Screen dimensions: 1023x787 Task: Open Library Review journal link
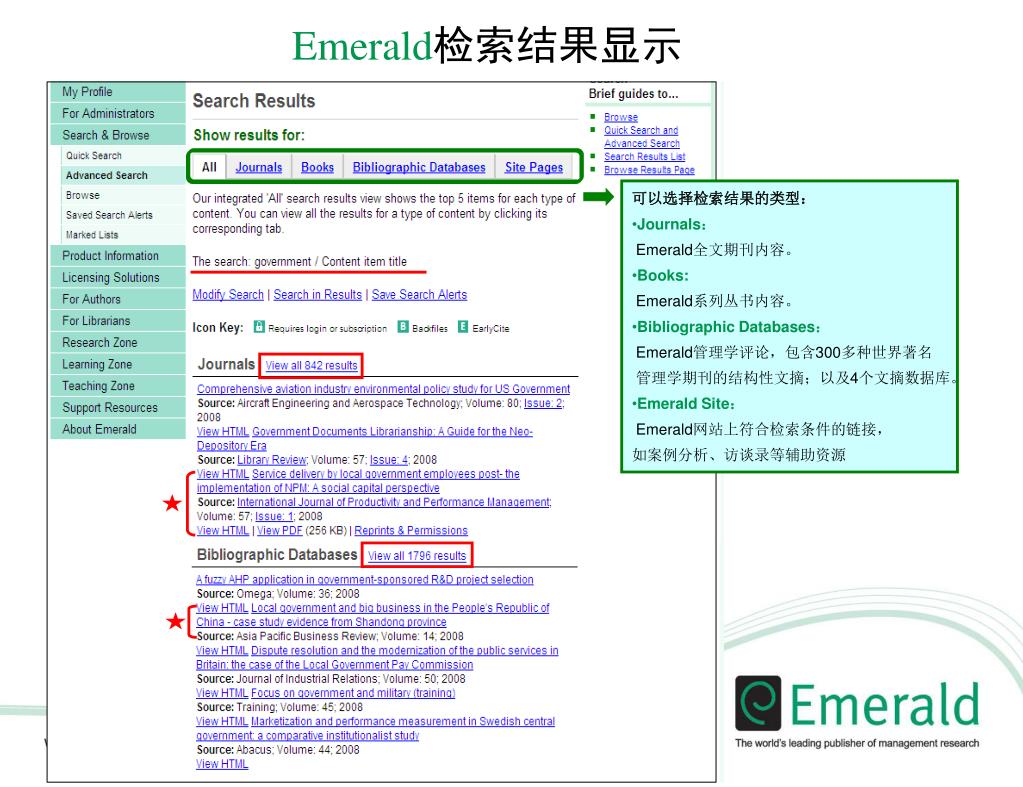click(x=271, y=459)
